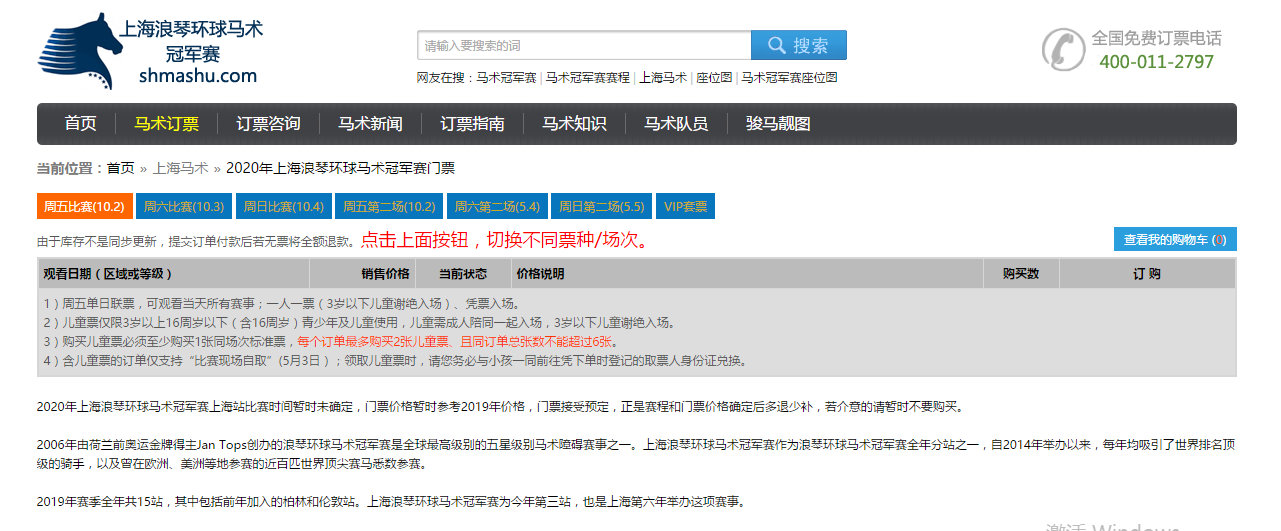Switch to the 周六比赛(10.3) tab
This screenshot has width=1281, height=531.
coord(184,206)
